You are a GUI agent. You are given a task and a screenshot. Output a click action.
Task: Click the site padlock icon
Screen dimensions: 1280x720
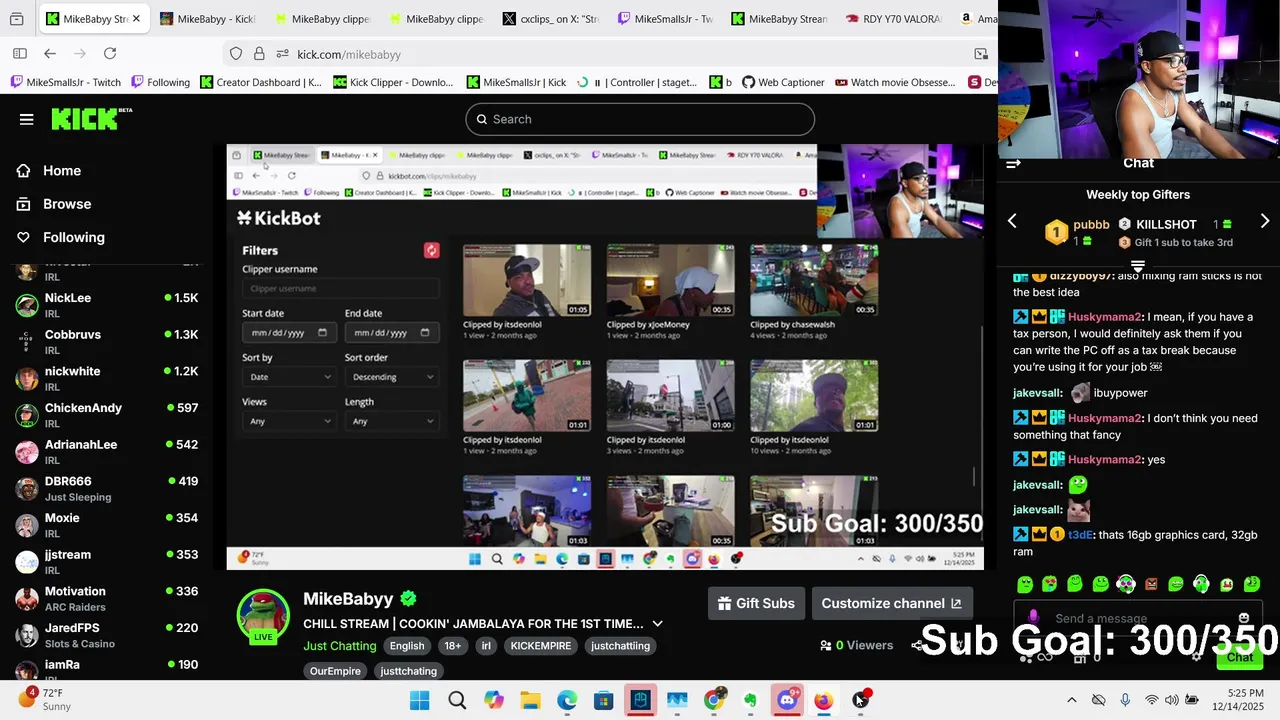click(x=259, y=54)
